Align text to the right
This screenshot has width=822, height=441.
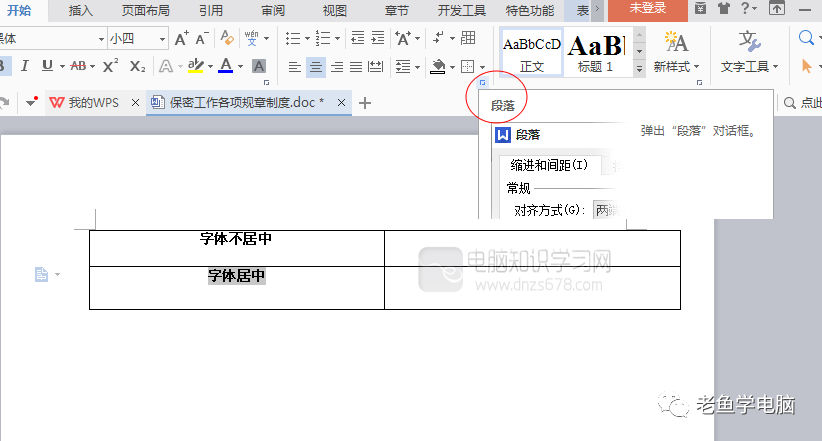coord(336,67)
